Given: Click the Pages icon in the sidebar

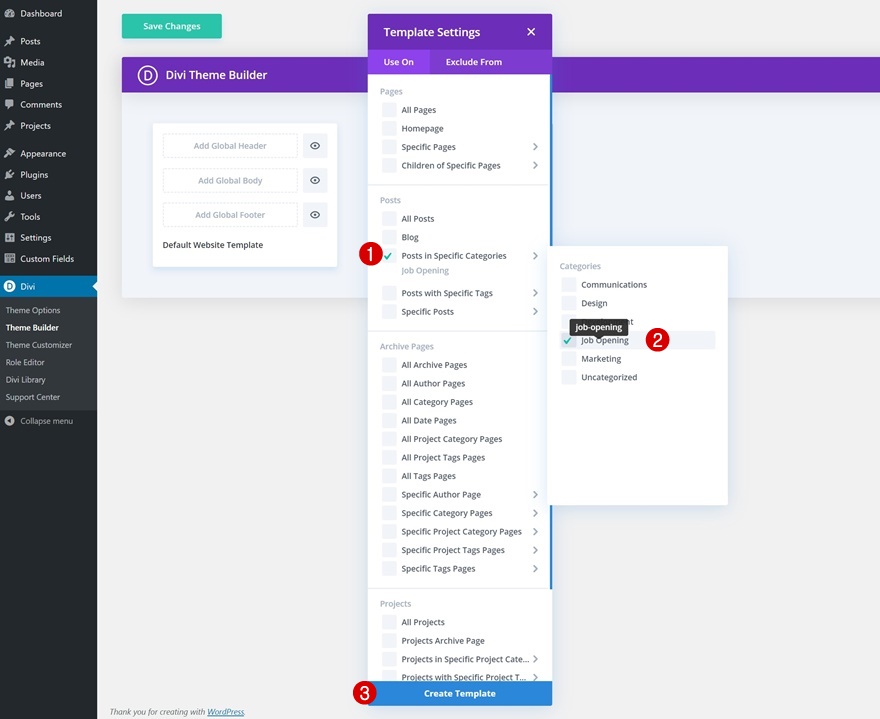Looking at the screenshot, I should coord(10,84).
